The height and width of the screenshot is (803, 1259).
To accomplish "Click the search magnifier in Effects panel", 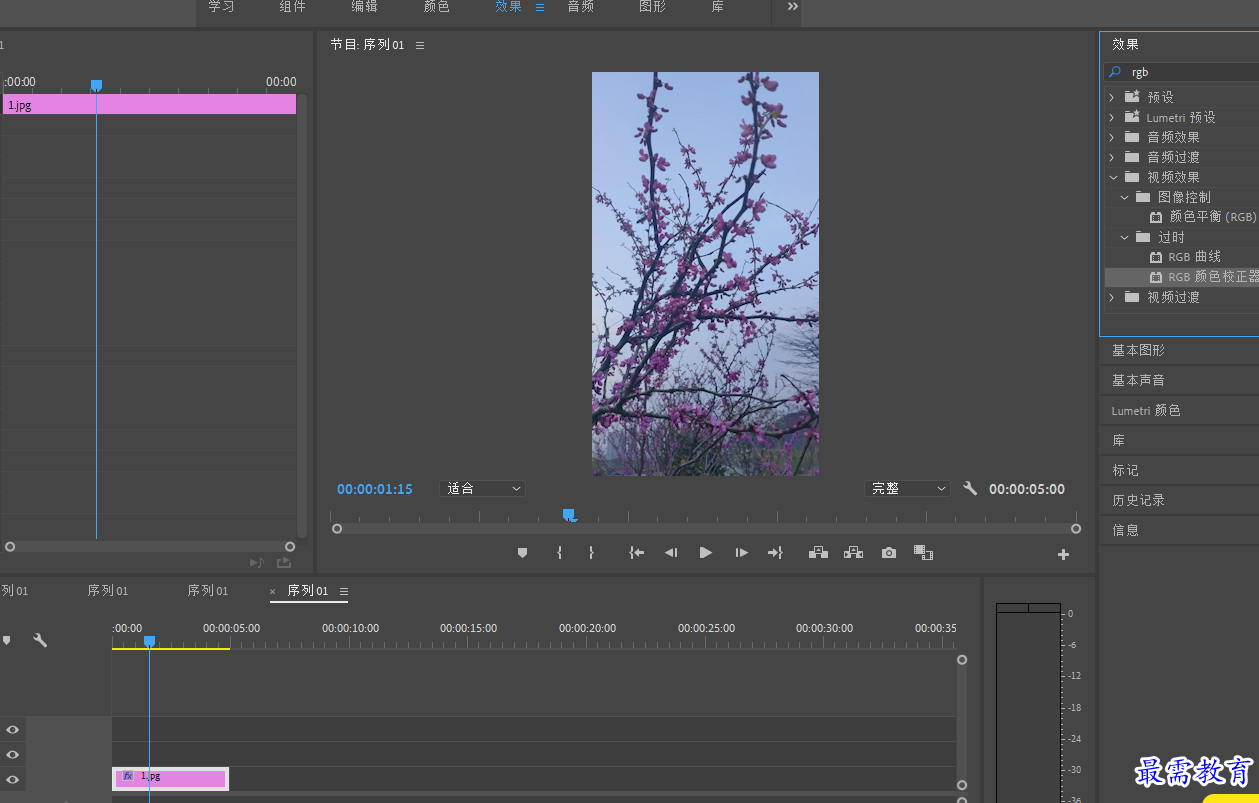I will 1115,72.
